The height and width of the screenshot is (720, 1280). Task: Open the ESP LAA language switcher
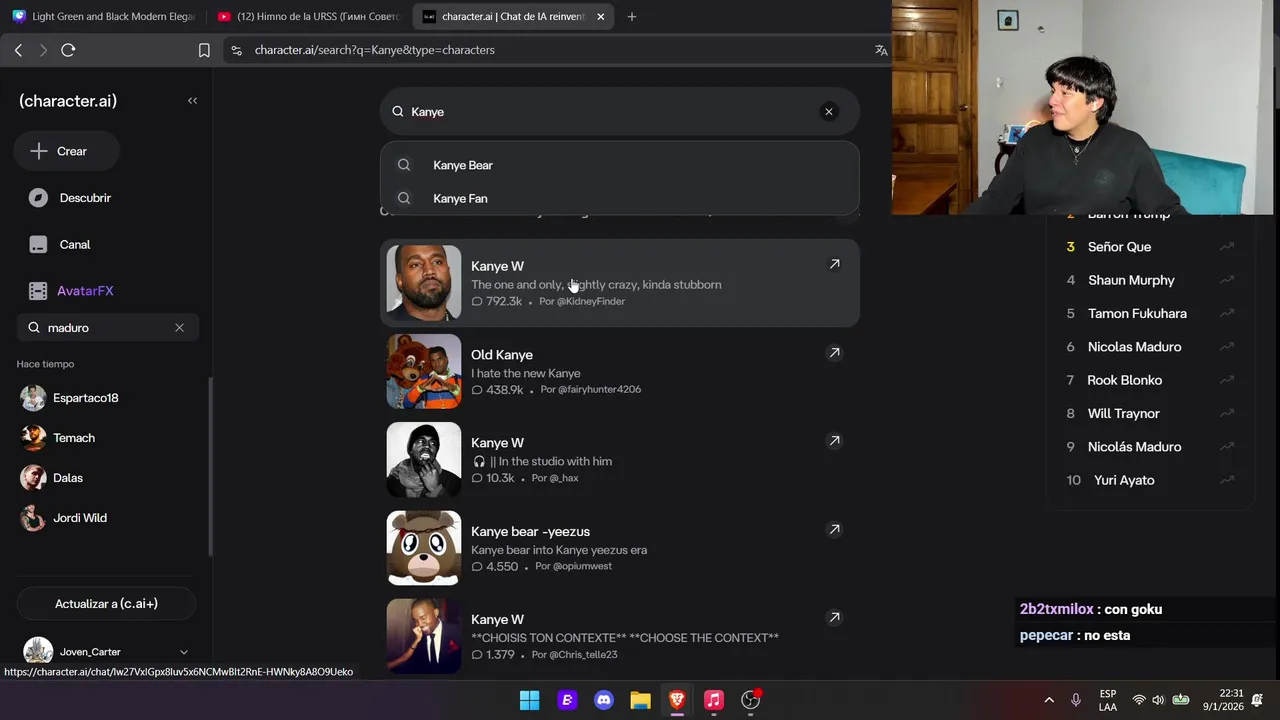[1108, 700]
